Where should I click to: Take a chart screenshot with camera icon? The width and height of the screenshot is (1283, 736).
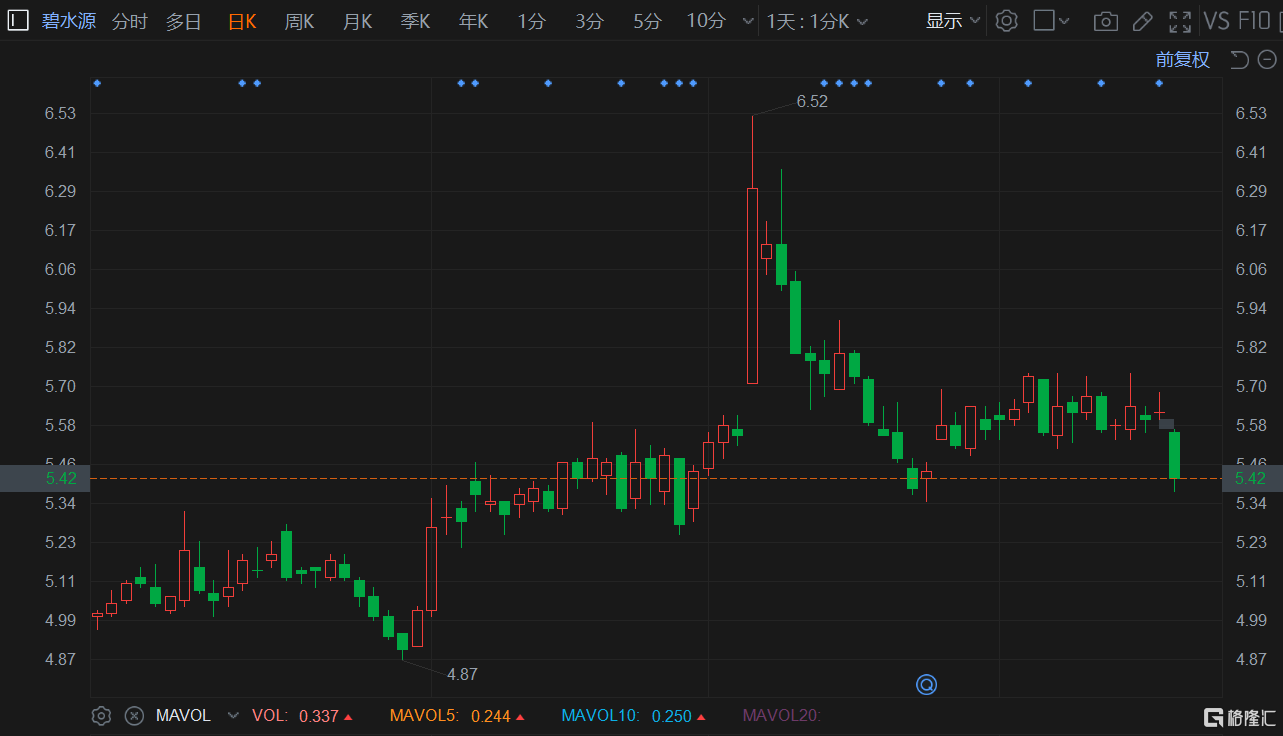(1105, 21)
